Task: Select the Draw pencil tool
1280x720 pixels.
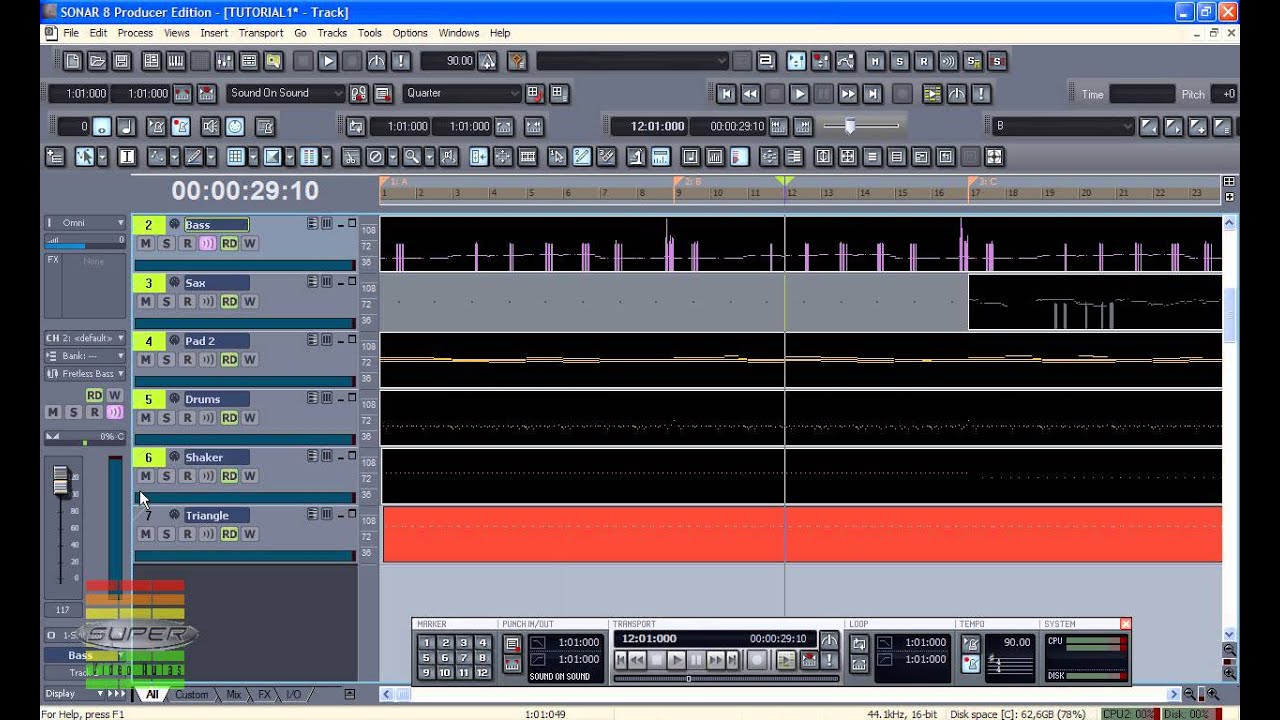Action: coord(194,157)
